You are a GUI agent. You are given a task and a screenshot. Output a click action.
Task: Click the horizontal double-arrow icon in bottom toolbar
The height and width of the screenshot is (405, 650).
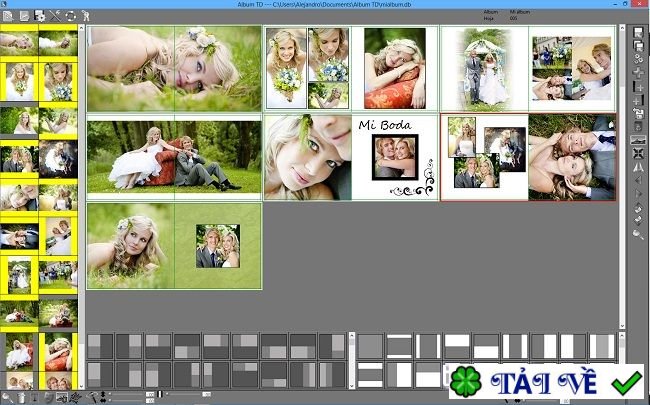[103, 400]
